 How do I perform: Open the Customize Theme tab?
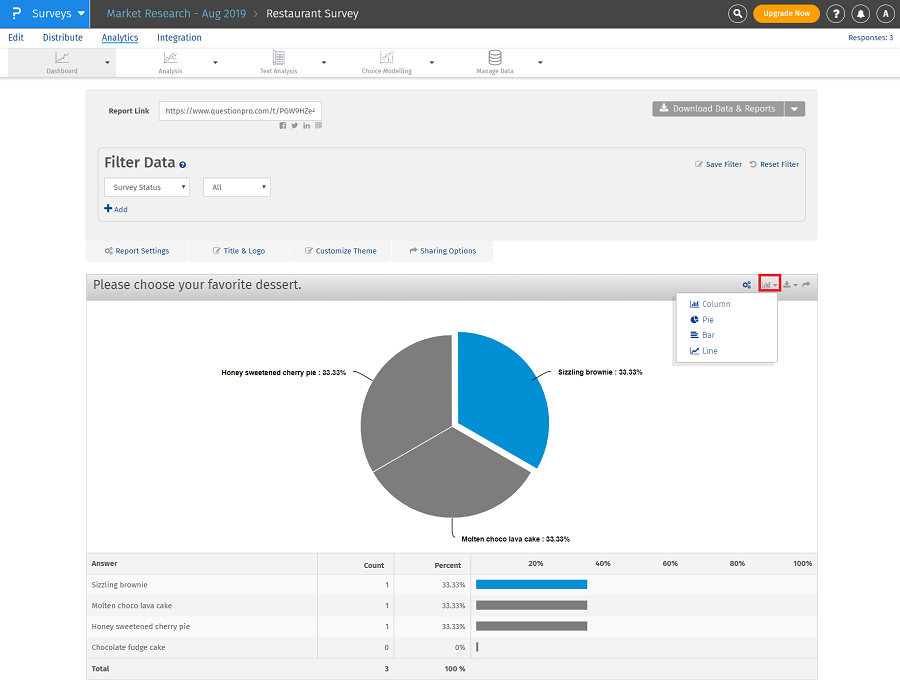click(x=341, y=251)
